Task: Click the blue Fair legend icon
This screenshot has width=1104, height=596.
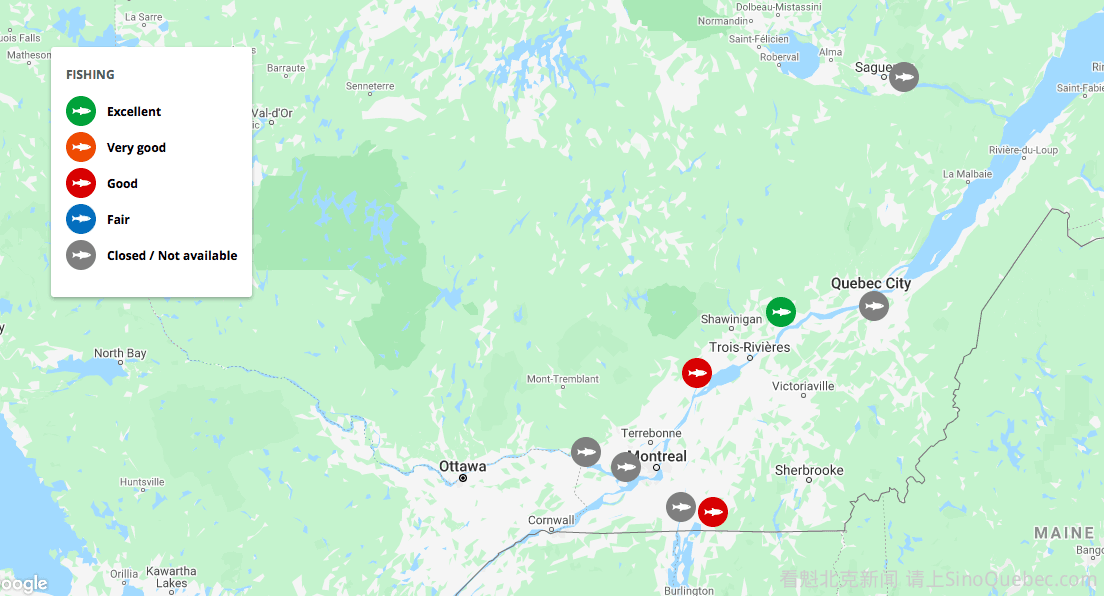Action: click(x=81, y=219)
